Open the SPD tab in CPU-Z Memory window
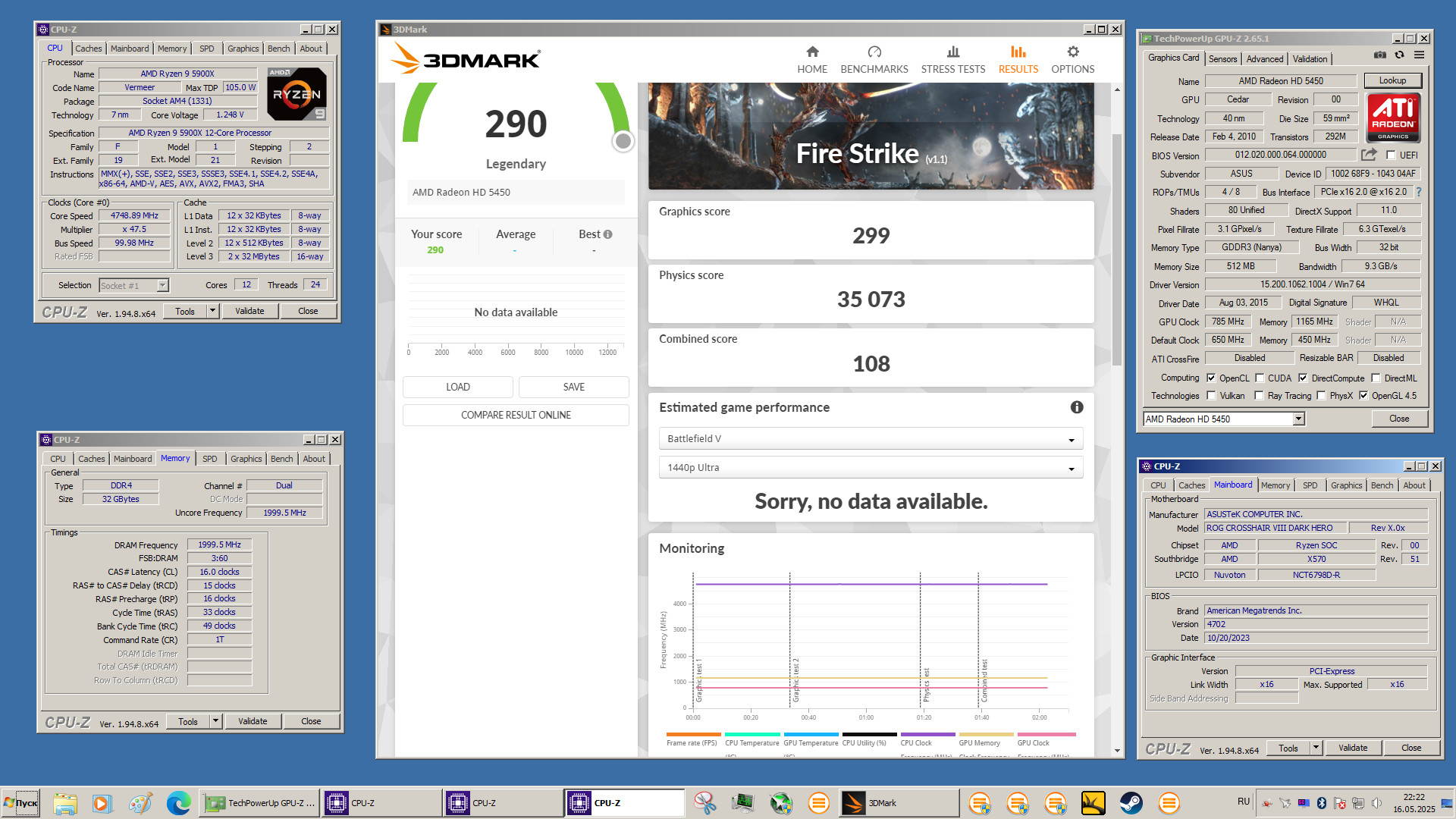Image resolution: width=1456 pixels, height=819 pixels. pos(210,459)
